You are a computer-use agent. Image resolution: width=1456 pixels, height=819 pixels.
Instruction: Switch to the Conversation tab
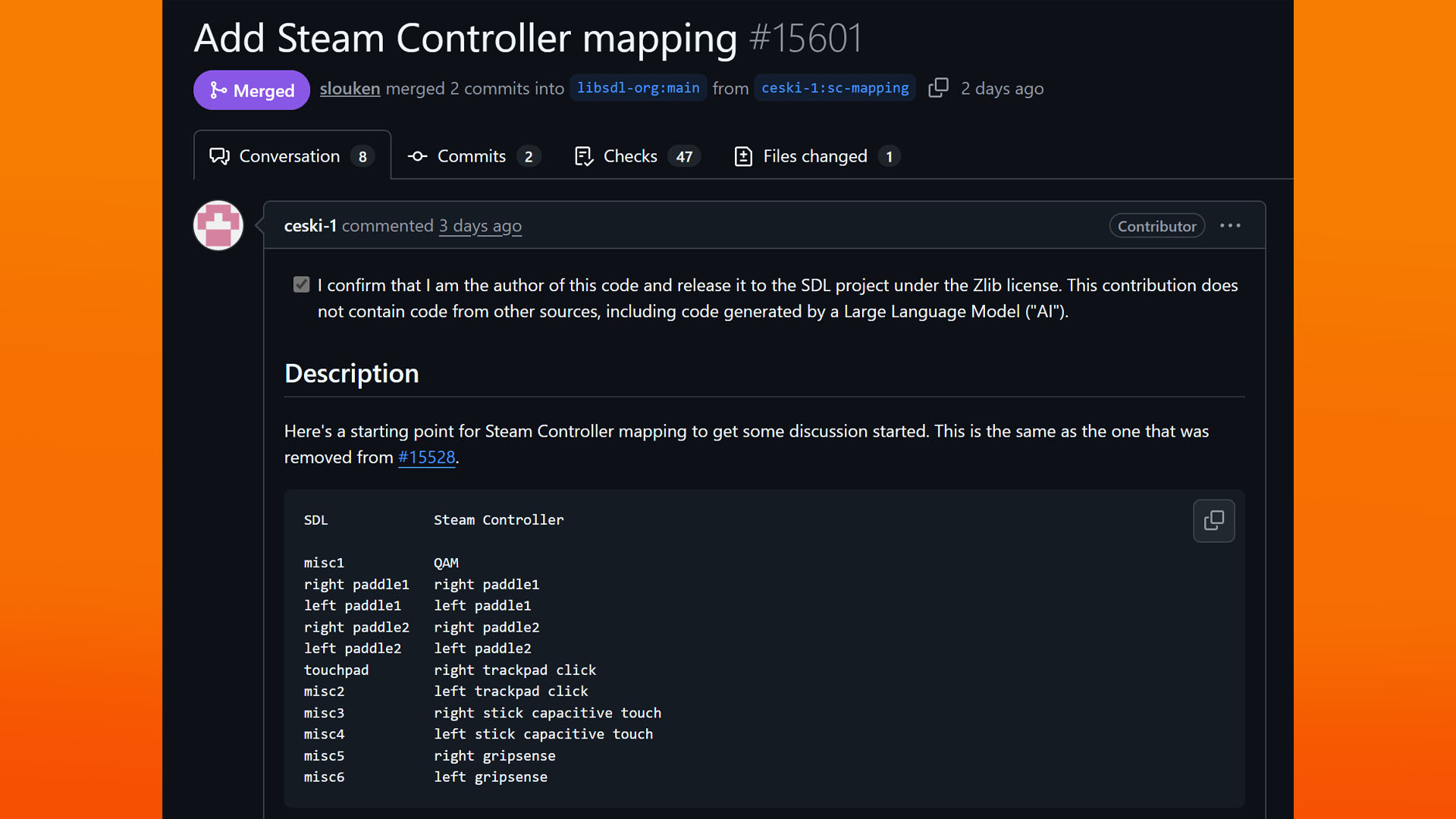point(292,156)
